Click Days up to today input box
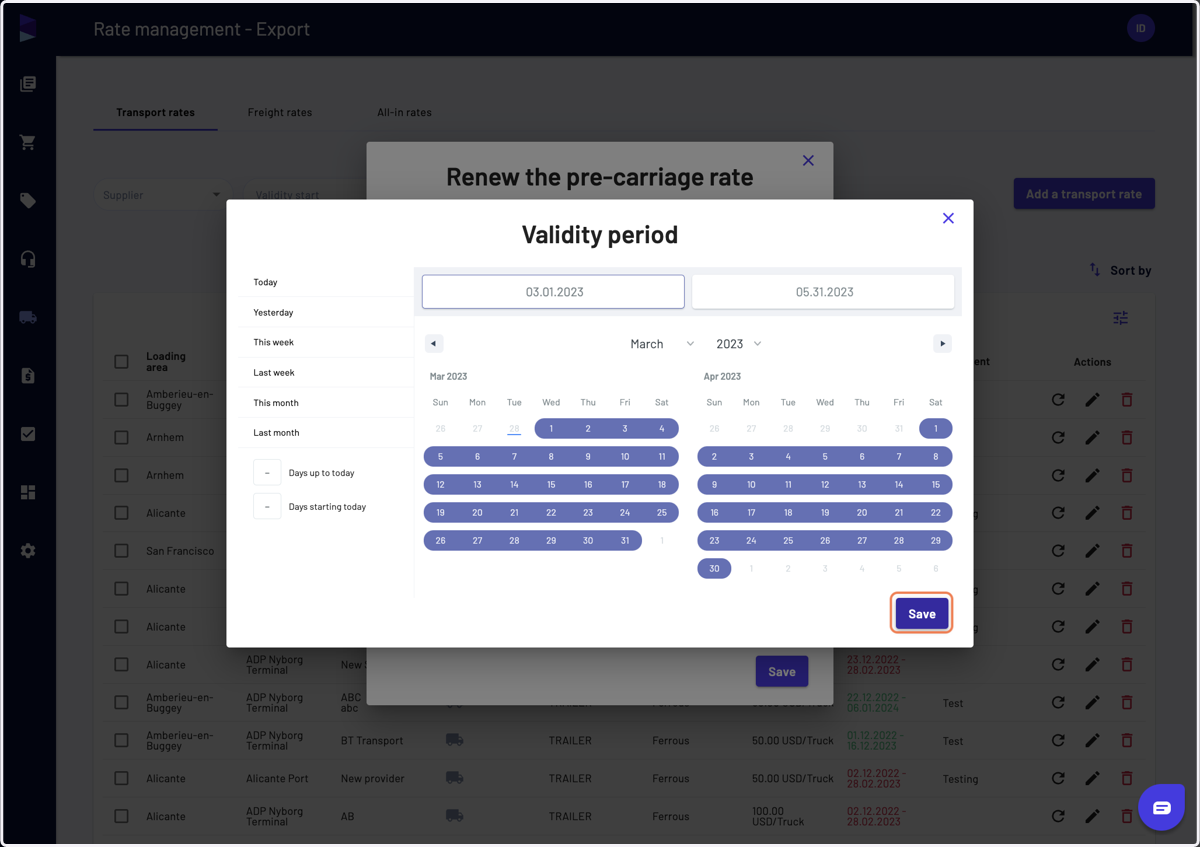Viewport: 1200px width, 847px height. tap(267, 473)
